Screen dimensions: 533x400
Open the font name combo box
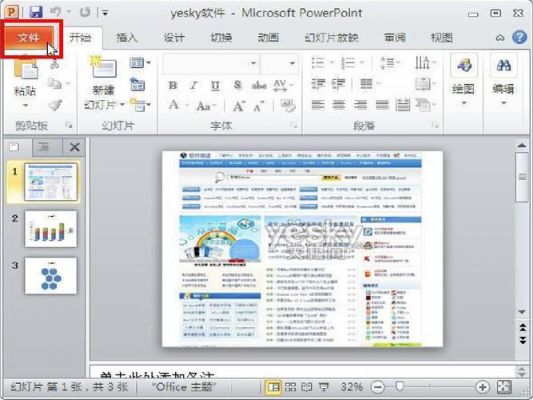[211, 63]
